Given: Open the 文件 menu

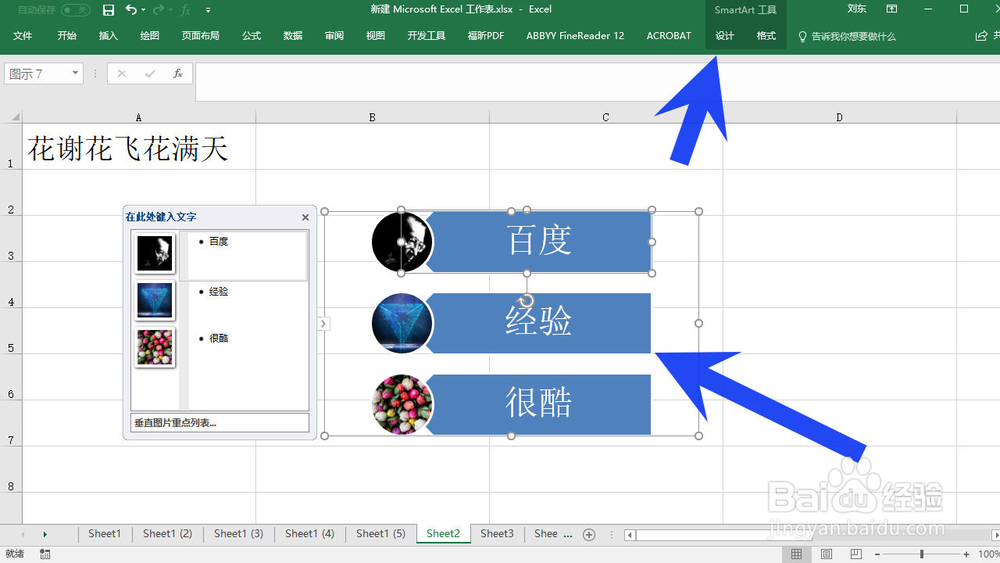Looking at the screenshot, I should [x=22, y=36].
